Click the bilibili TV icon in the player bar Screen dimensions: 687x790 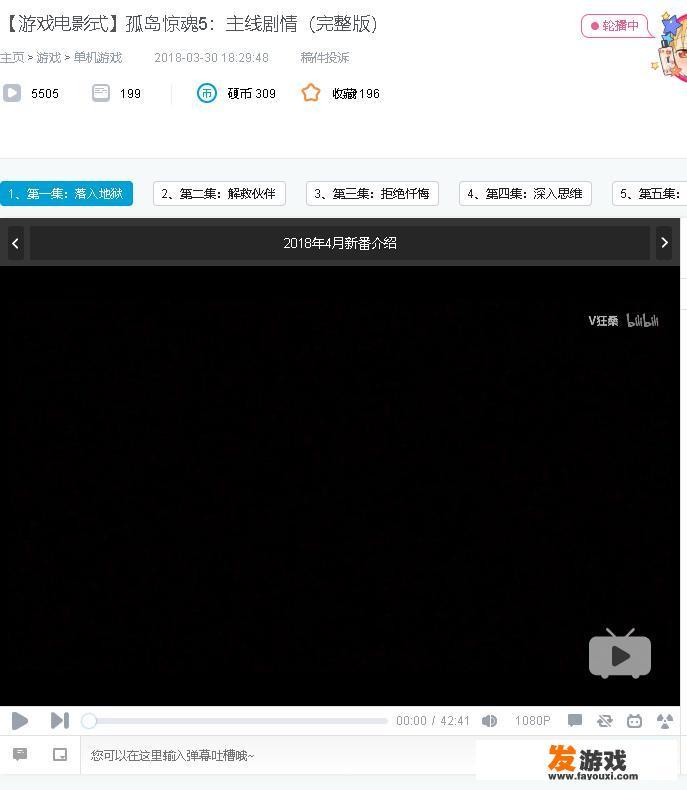634,721
